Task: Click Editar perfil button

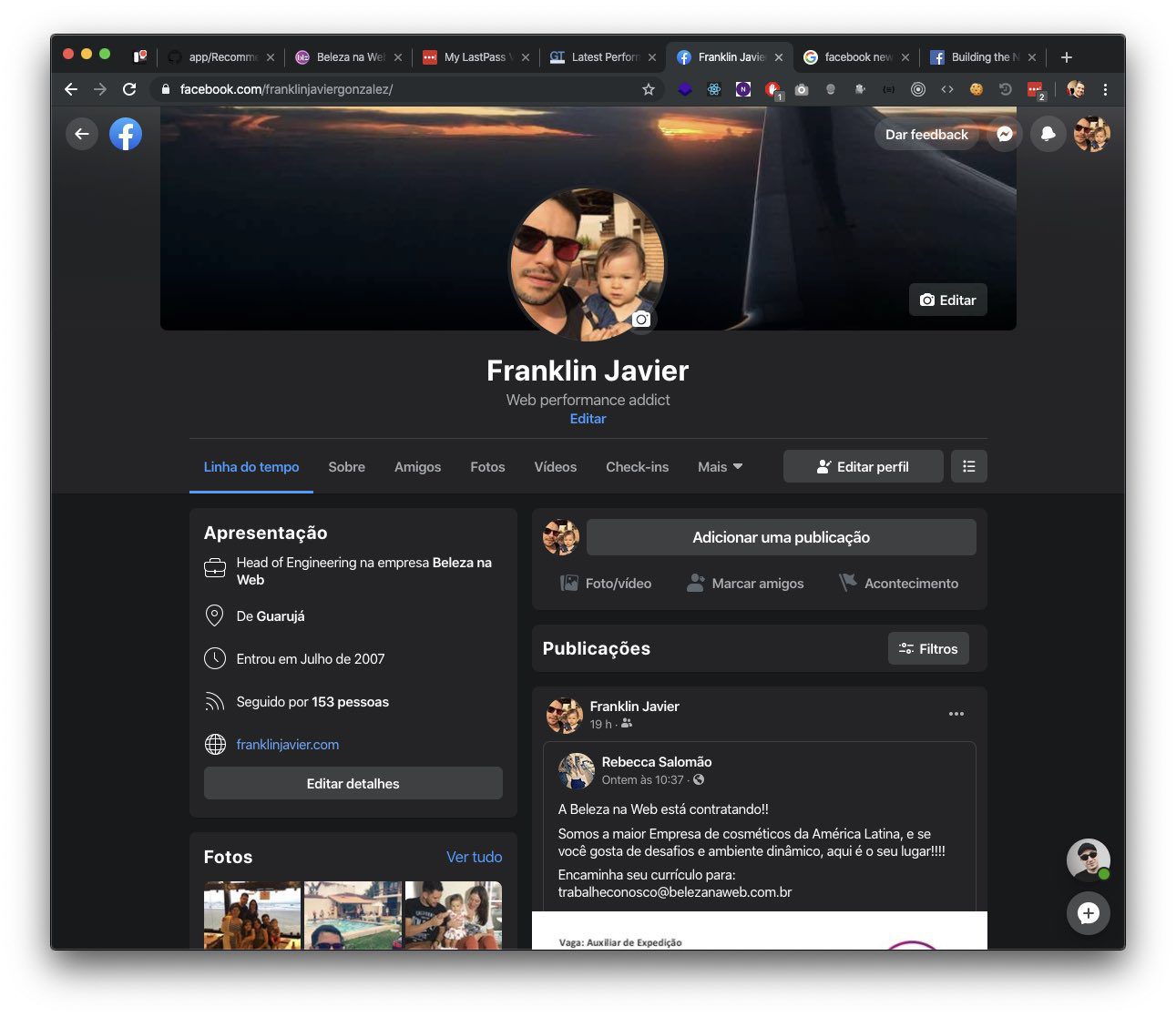Action: click(x=864, y=466)
